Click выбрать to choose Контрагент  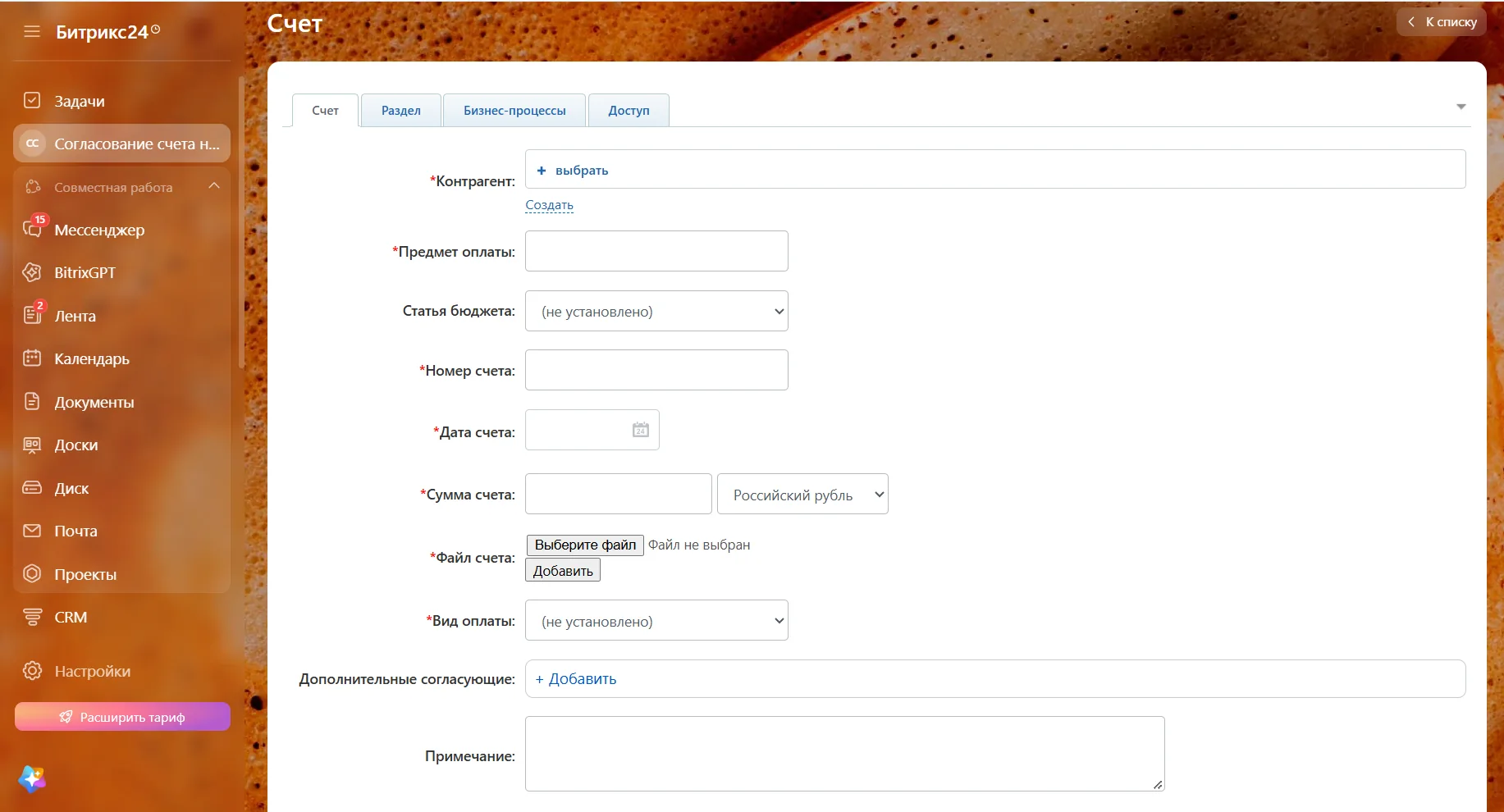pyautogui.click(x=573, y=171)
